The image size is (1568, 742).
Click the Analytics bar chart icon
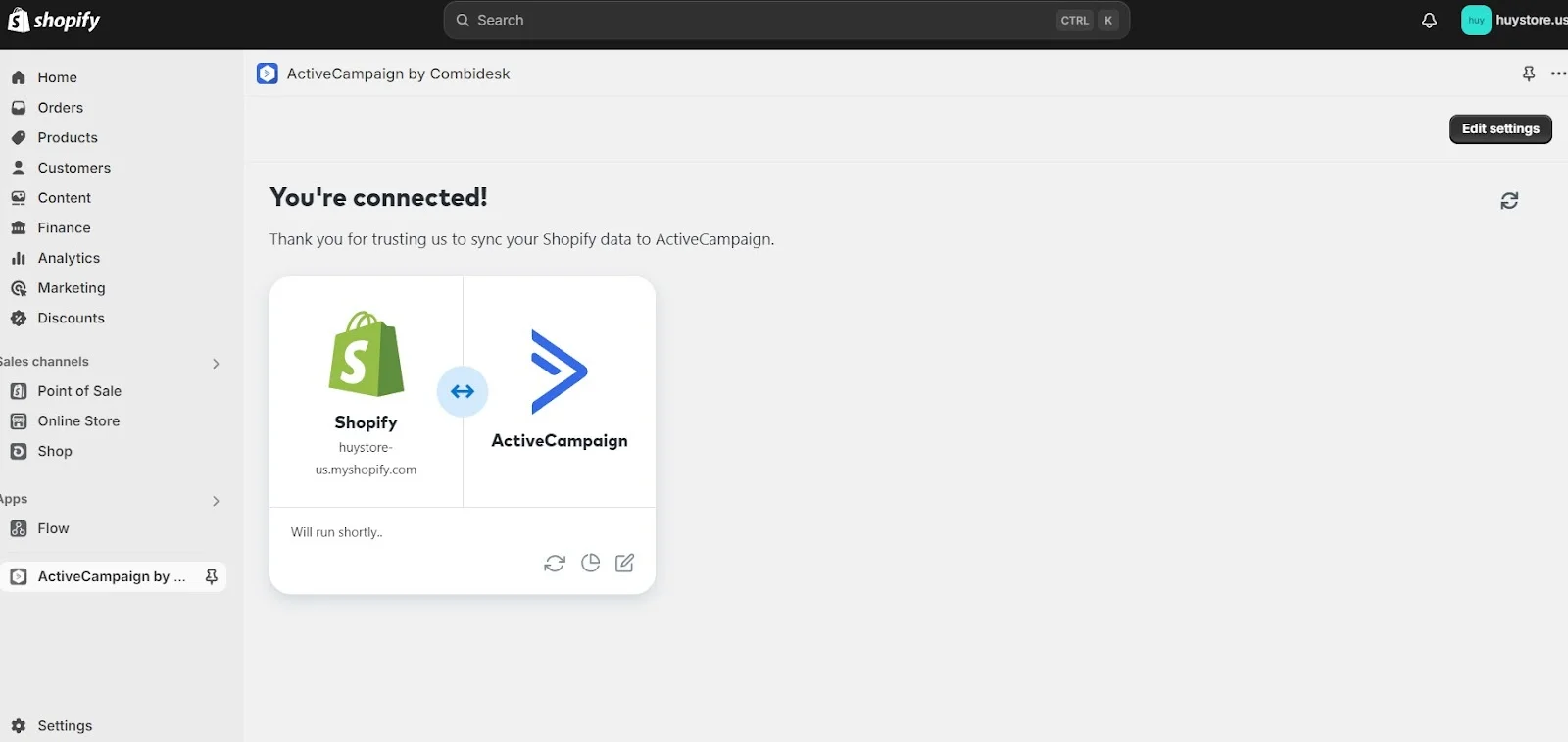point(18,258)
